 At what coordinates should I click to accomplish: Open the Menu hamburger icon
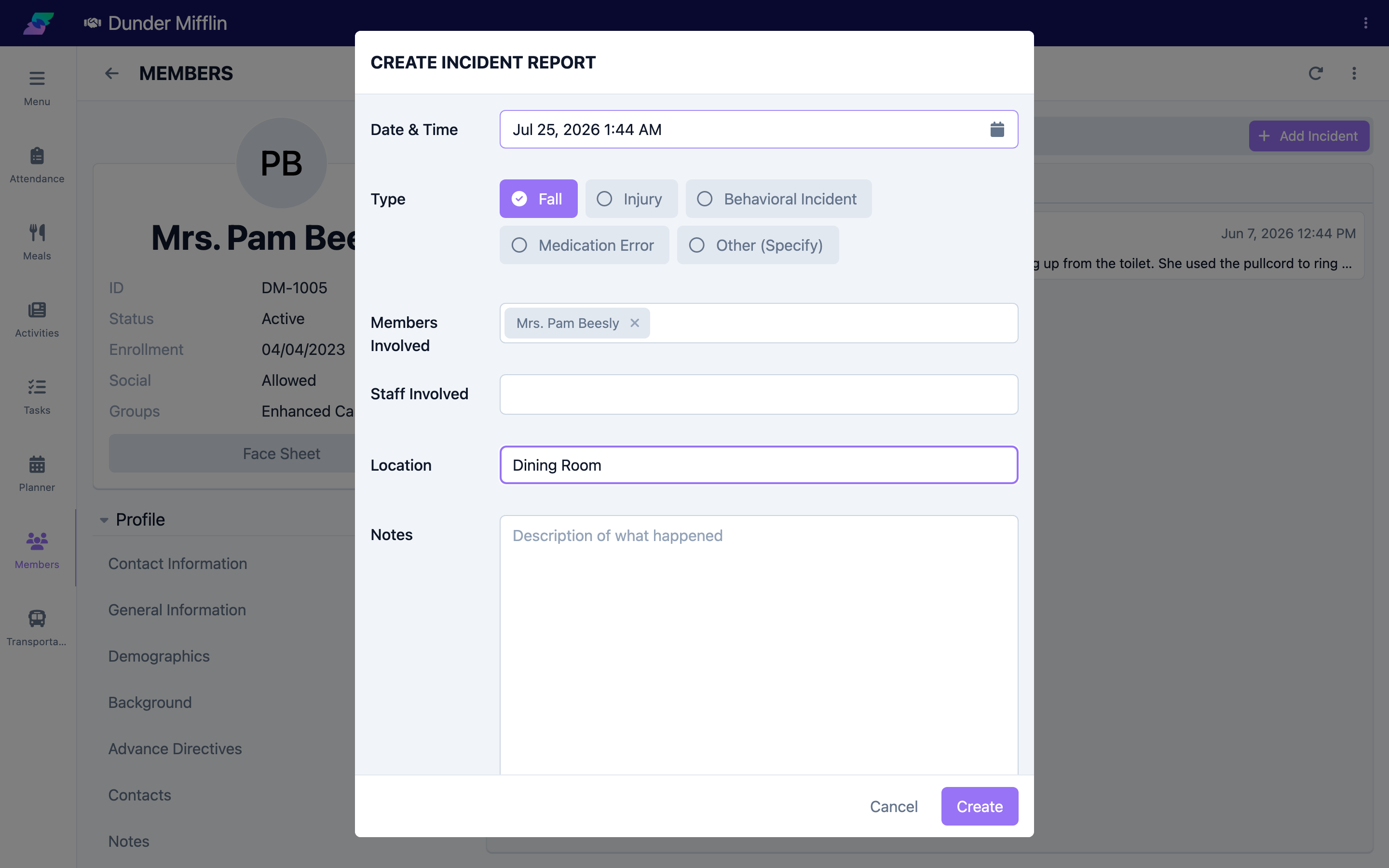[37, 78]
